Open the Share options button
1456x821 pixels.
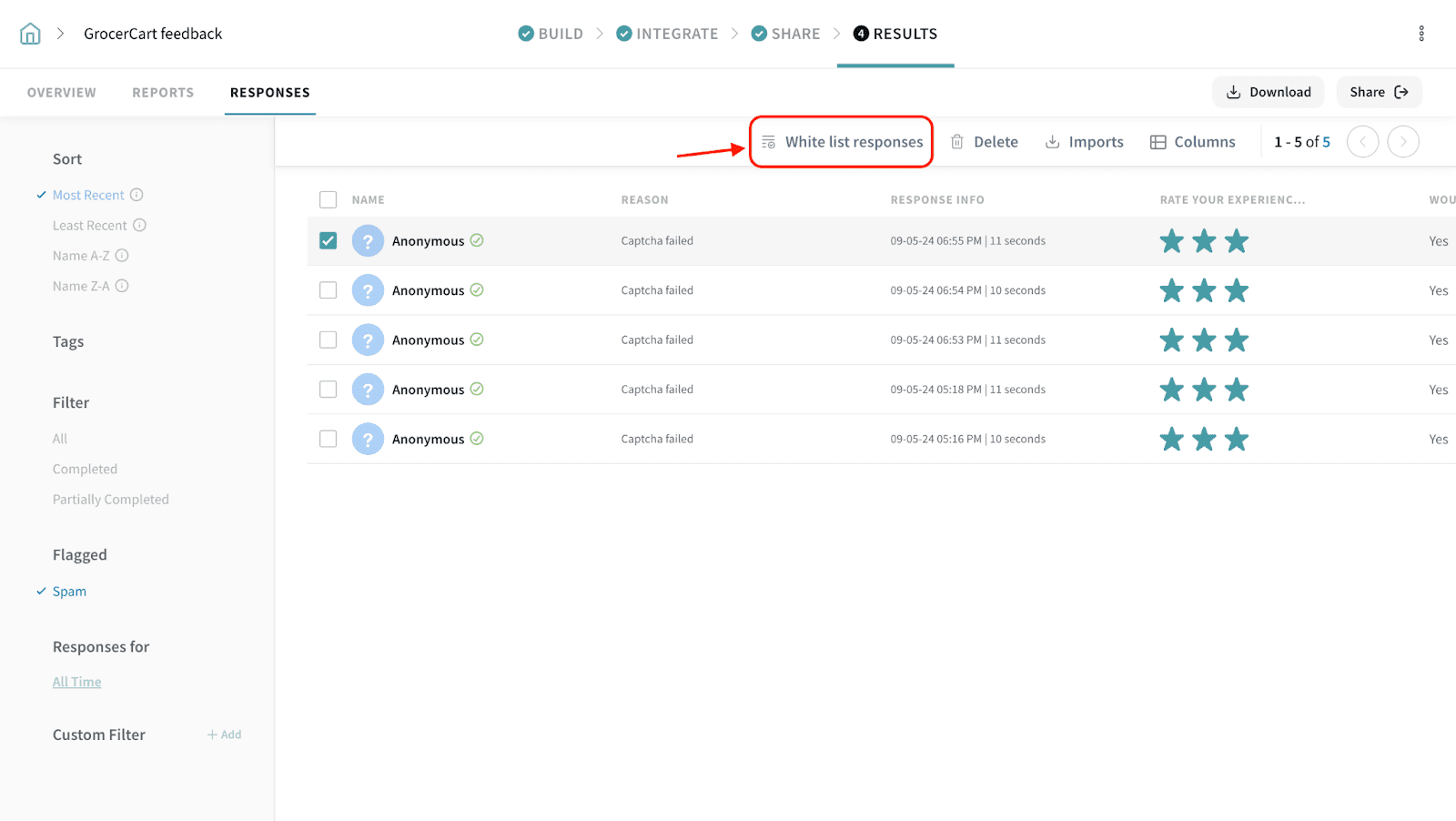pyautogui.click(x=1378, y=92)
